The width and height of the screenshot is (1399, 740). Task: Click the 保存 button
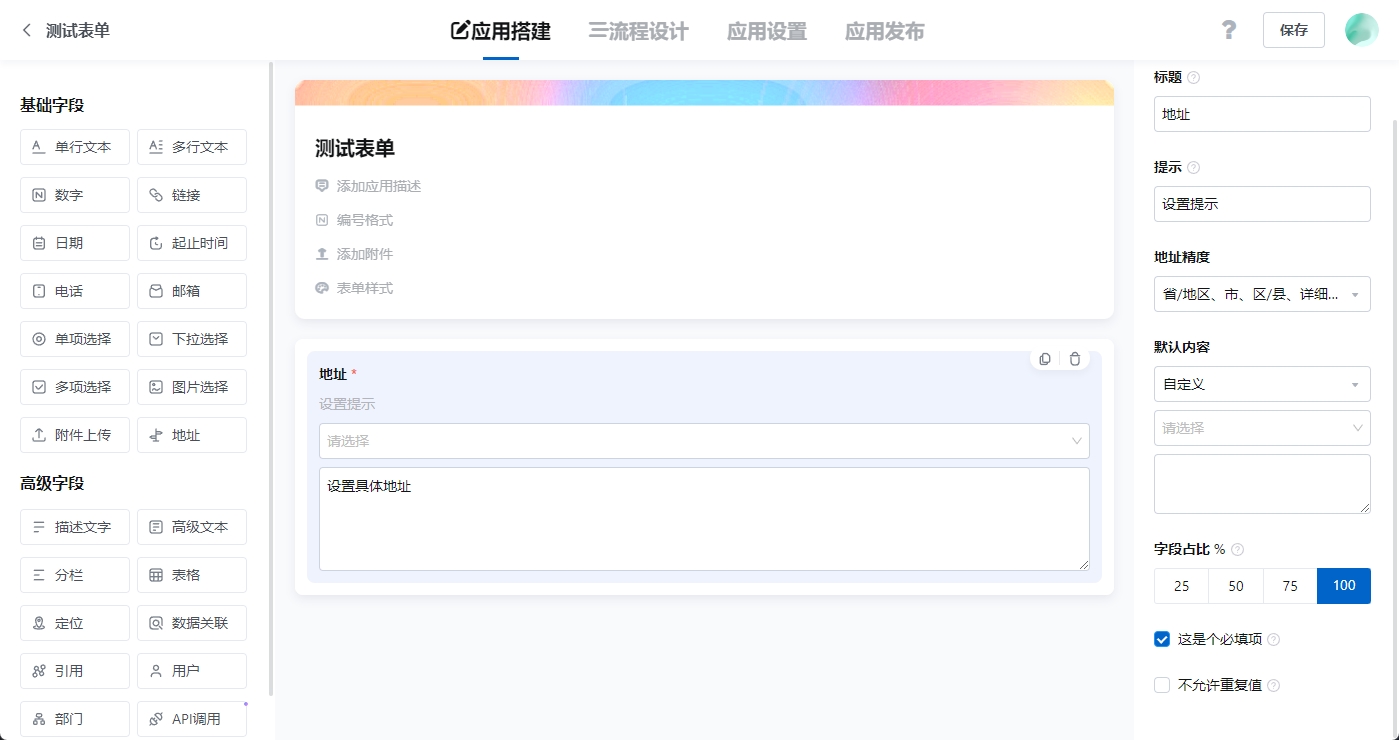[x=1293, y=30]
